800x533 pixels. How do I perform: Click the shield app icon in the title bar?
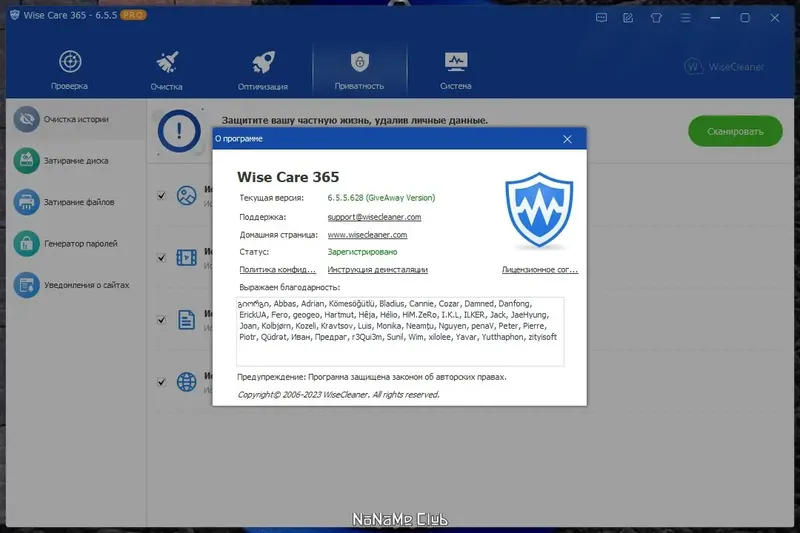tap(15, 15)
